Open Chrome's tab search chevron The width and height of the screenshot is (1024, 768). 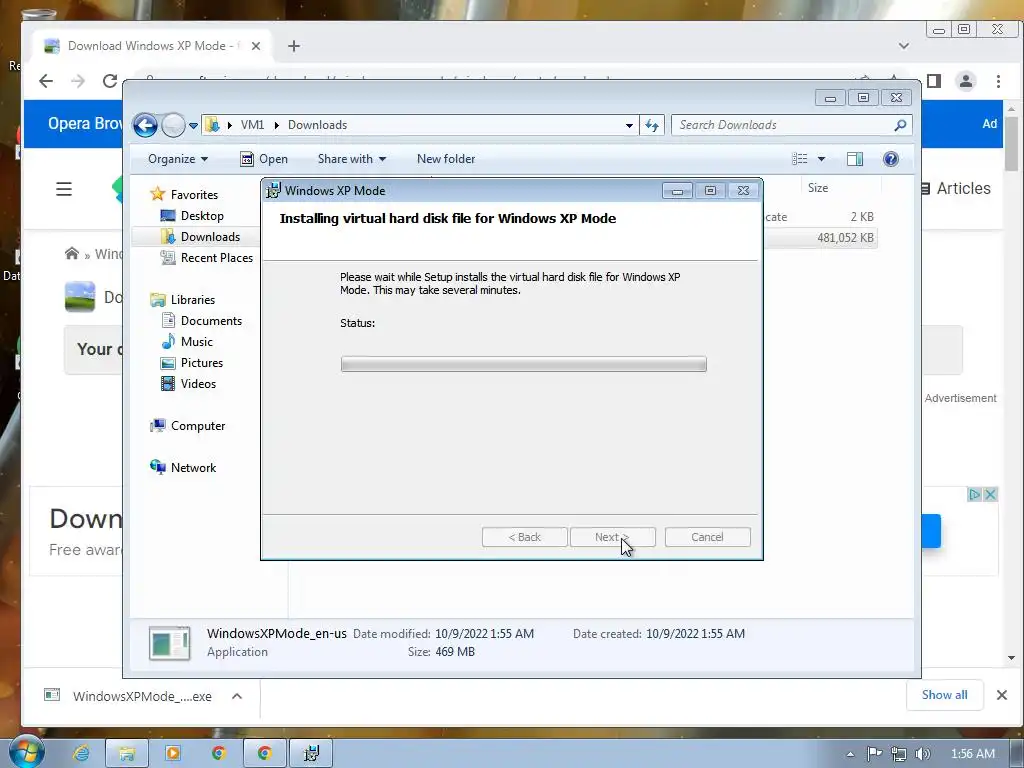click(904, 46)
